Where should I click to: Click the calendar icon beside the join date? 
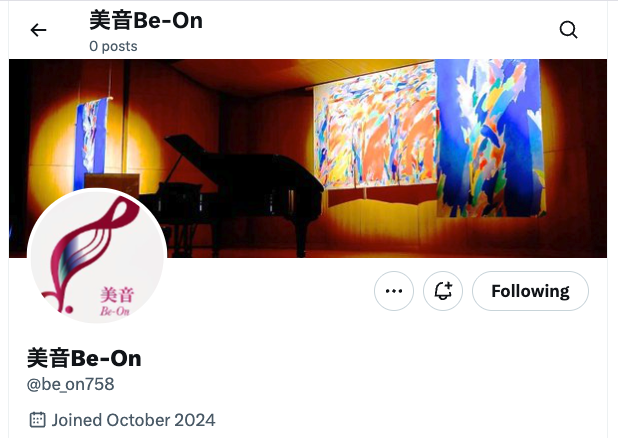tap(37, 420)
